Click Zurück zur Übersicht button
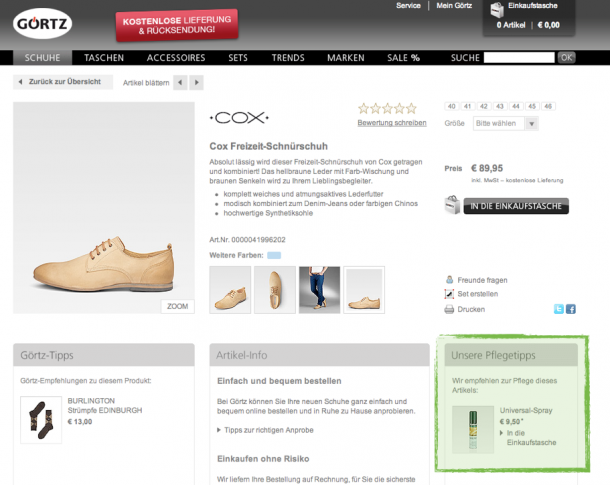The image size is (610, 485). (63, 82)
